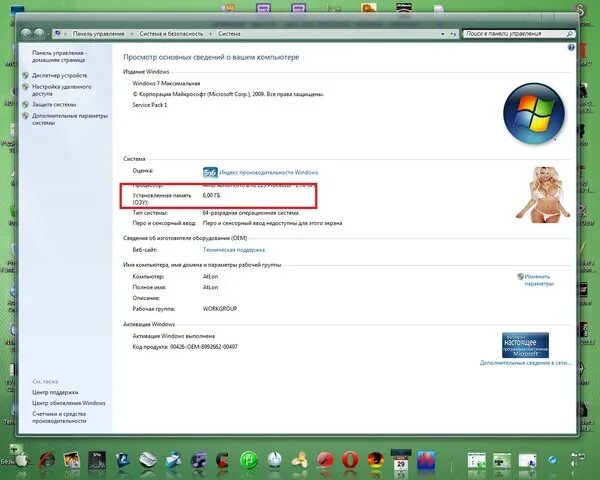Click the 5,6 performance score badge
Image resolution: width=600 pixels, height=480 pixels.
[x=210, y=173]
